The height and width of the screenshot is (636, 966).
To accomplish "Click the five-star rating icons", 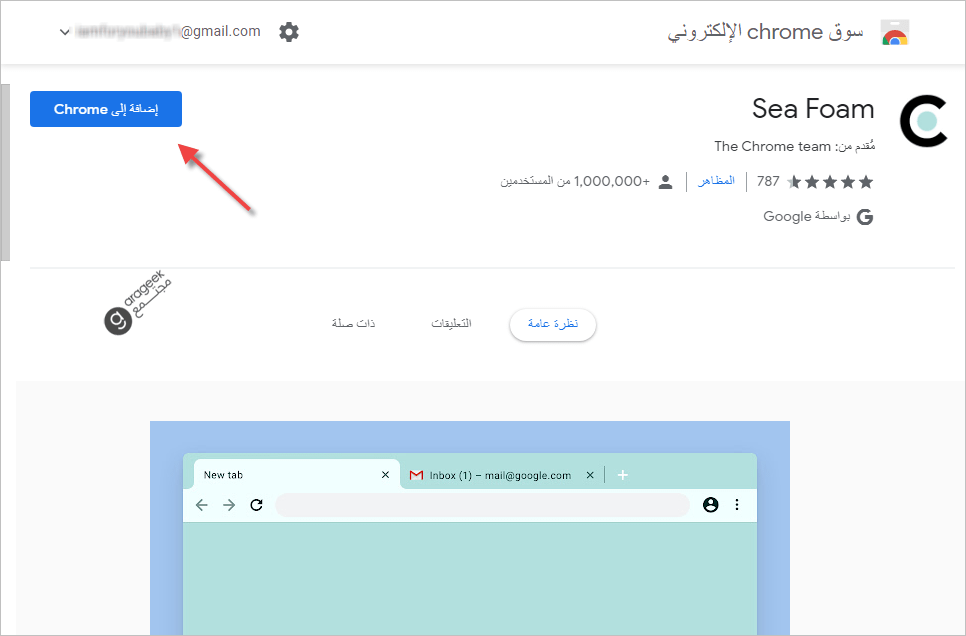I will (x=830, y=182).
